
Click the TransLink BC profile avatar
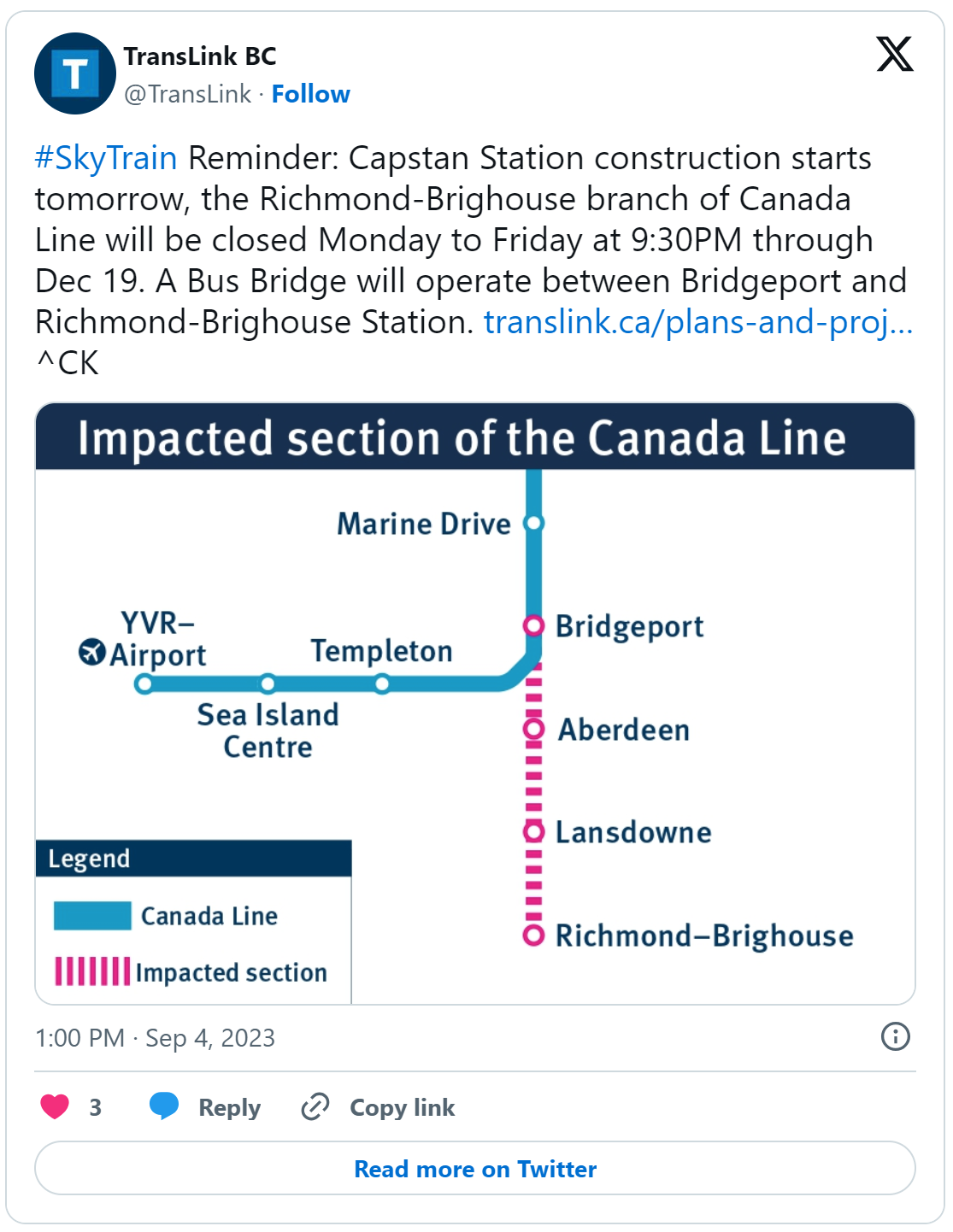(75, 73)
